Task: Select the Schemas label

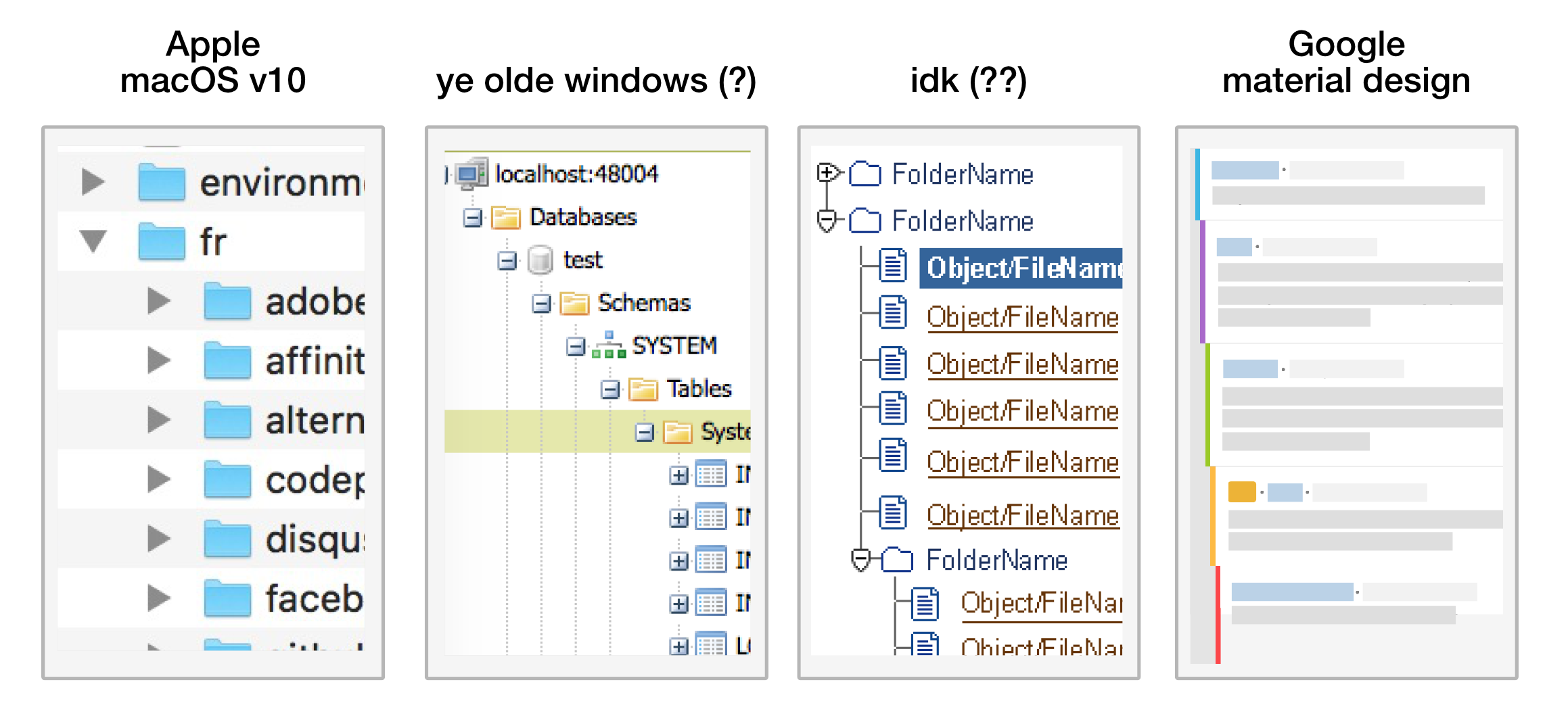Action: [644, 303]
